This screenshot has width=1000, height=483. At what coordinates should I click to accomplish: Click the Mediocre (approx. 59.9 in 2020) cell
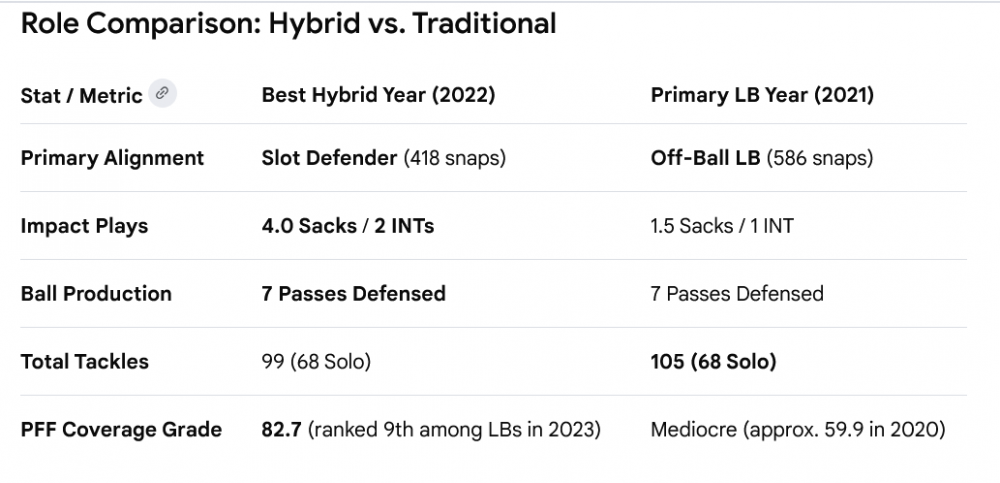798,430
